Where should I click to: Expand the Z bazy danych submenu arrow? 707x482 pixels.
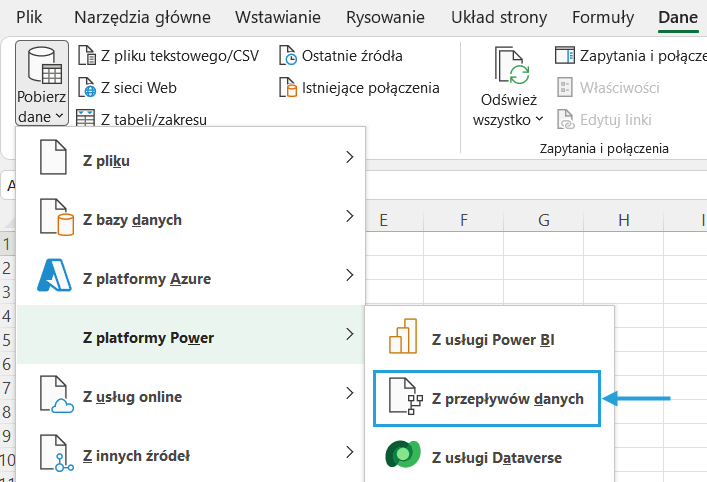pos(348,217)
